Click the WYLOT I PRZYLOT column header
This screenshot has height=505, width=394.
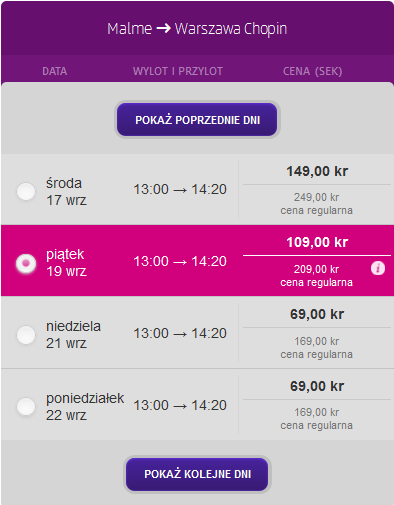pyautogui.click(x=178, y=71)
